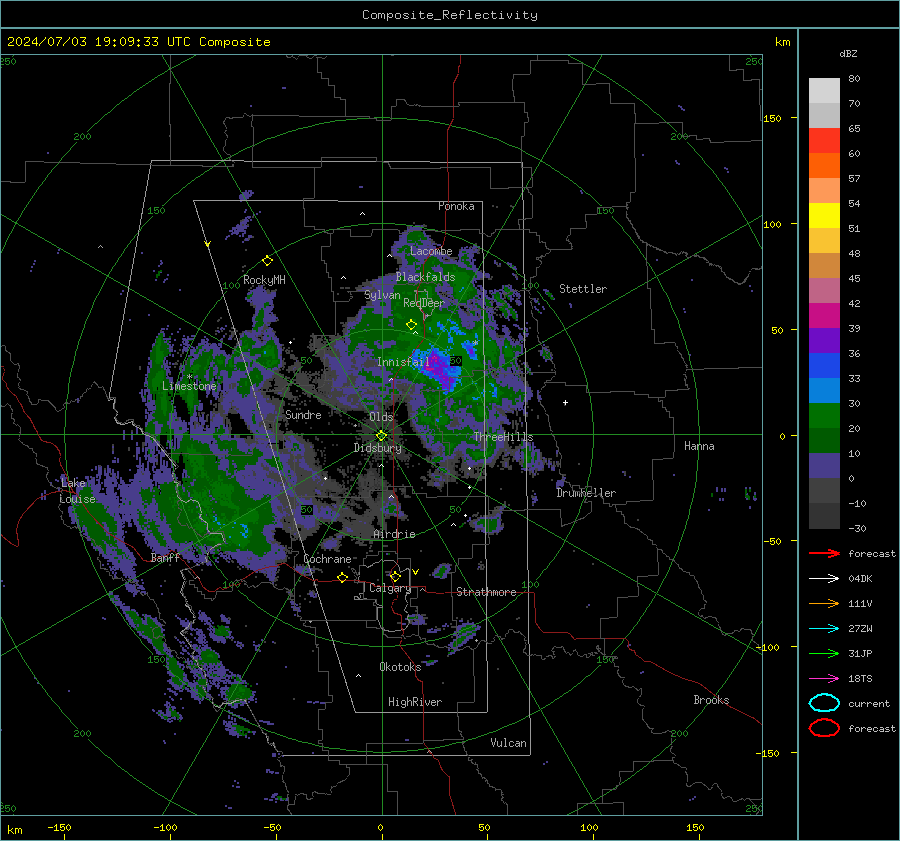
Task: Click the Airdrie city label
Action: [x=394, y=534]
